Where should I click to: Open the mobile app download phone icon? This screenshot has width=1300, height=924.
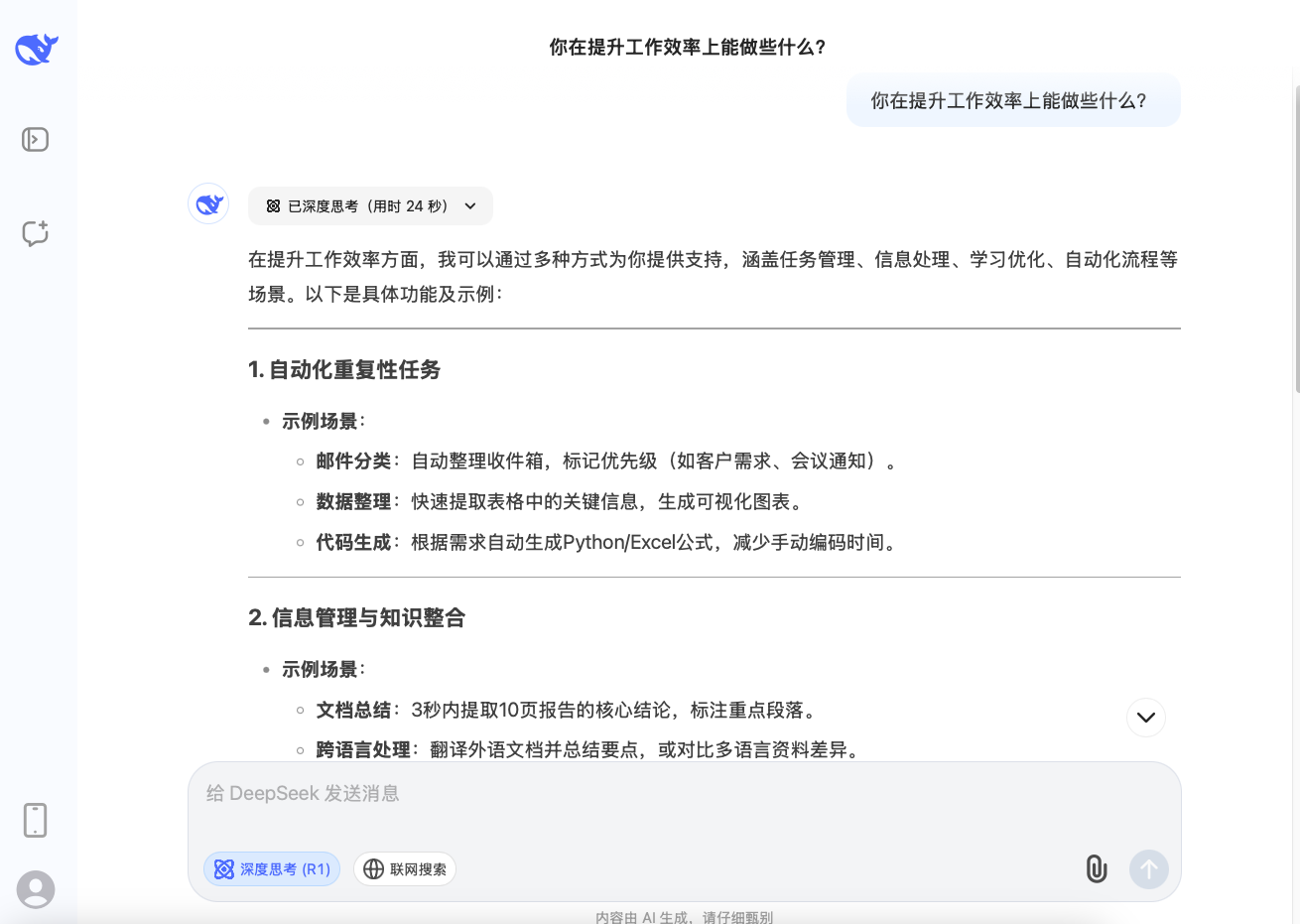pos(36,820)
